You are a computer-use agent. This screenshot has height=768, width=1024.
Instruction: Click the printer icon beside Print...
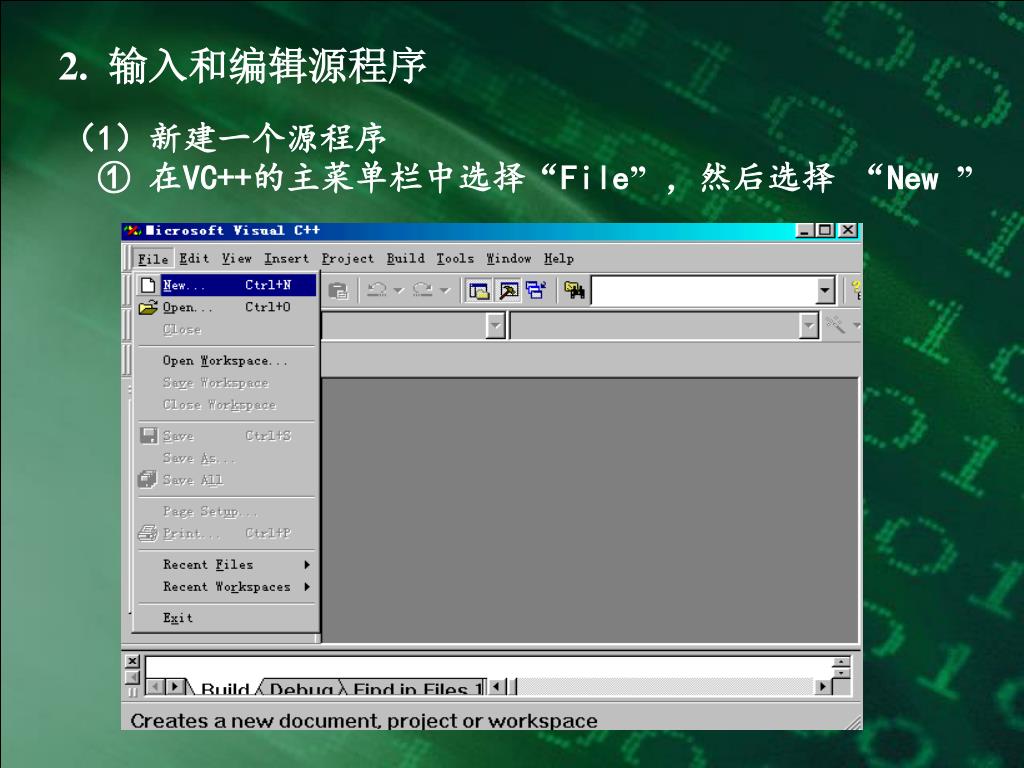pos(148,534)
